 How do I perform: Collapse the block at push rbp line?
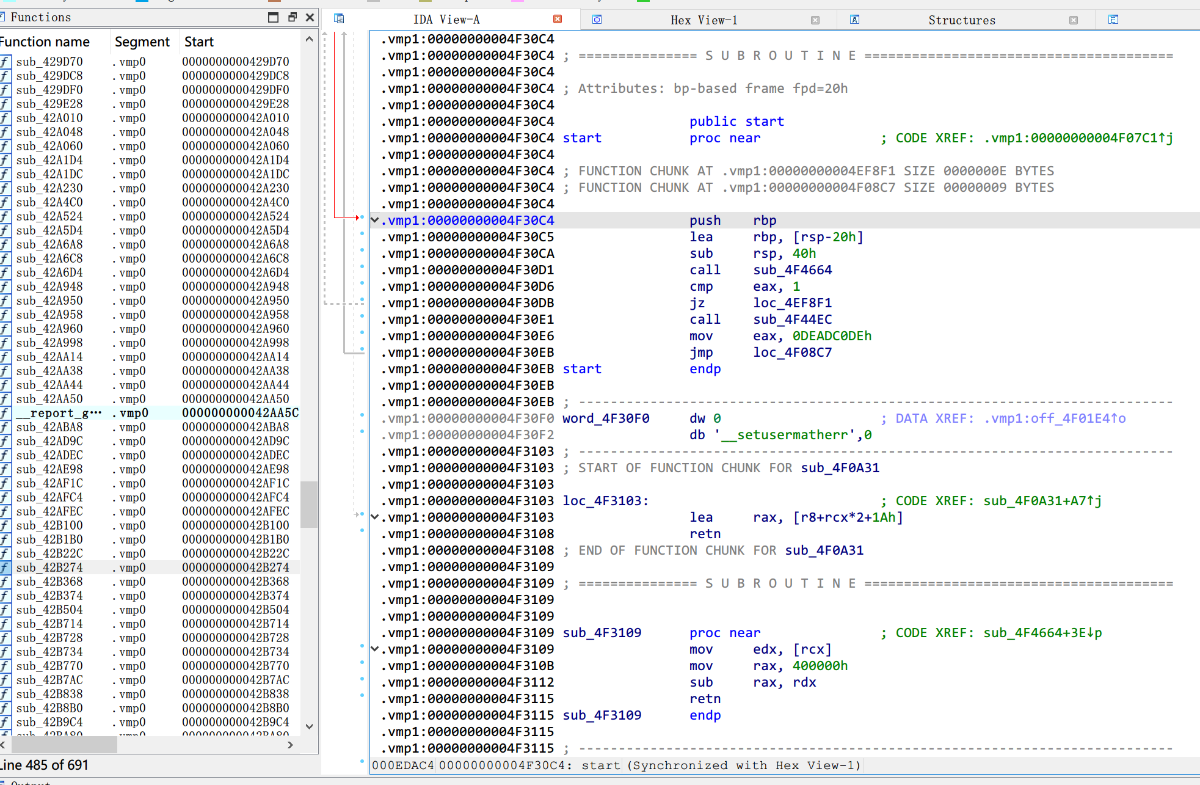[x=375, y=220]
